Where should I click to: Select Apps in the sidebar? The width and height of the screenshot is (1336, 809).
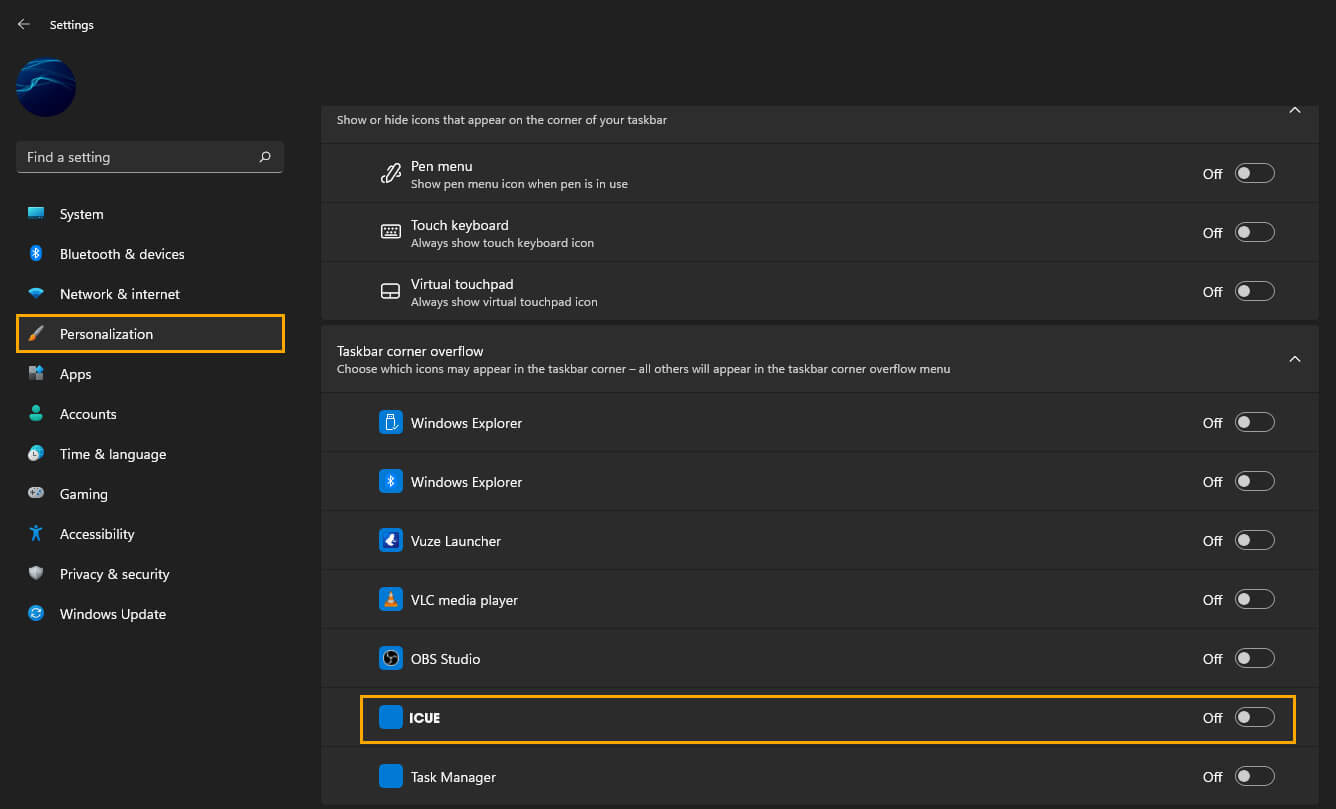(75, 374)
